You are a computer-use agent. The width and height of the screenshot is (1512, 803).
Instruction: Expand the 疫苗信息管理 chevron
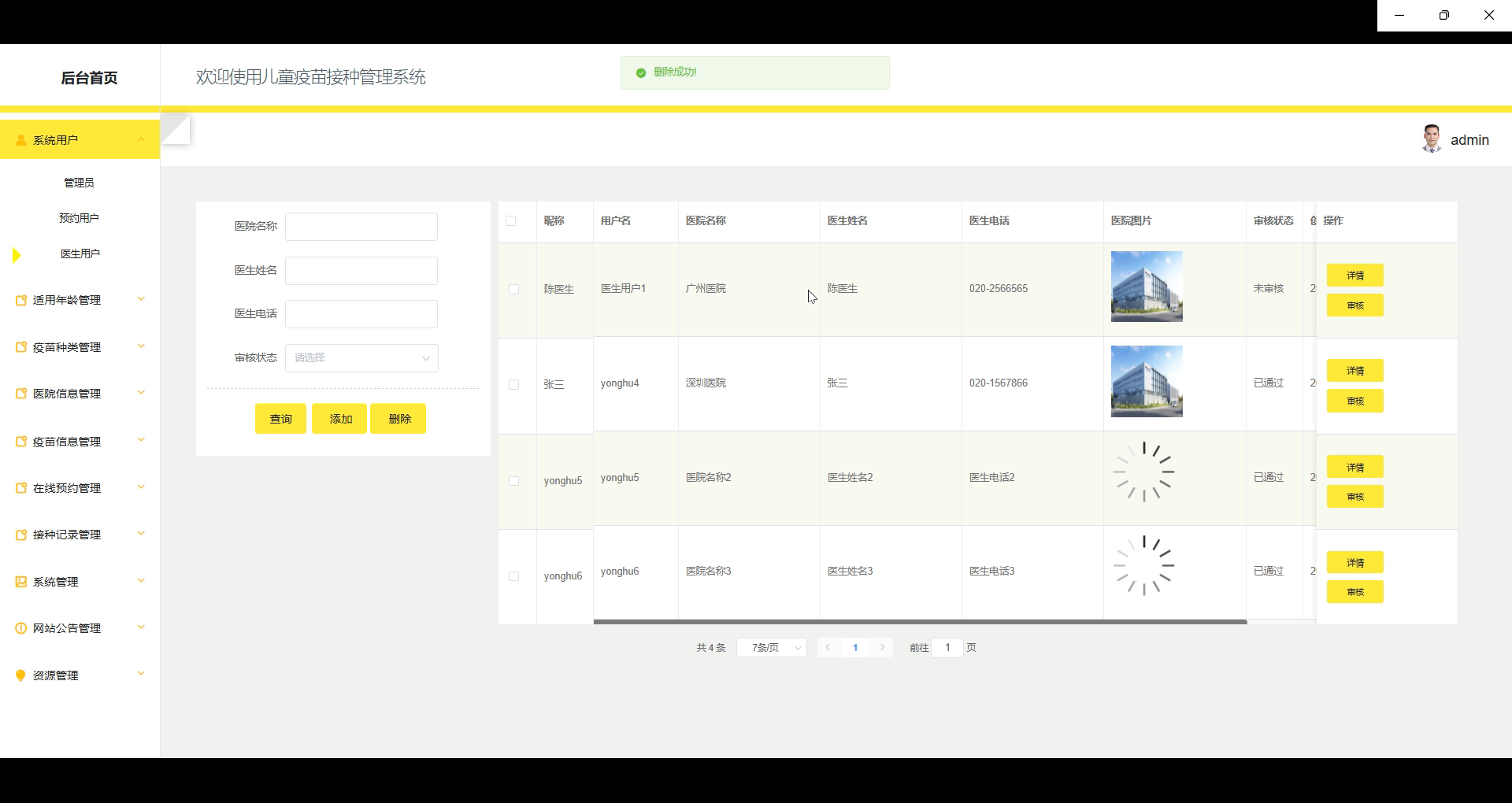click(x=142, y=440)
